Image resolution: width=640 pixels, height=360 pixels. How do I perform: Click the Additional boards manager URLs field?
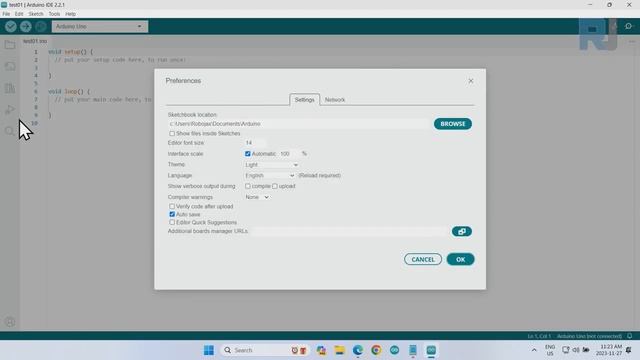(x=349, y=231)
